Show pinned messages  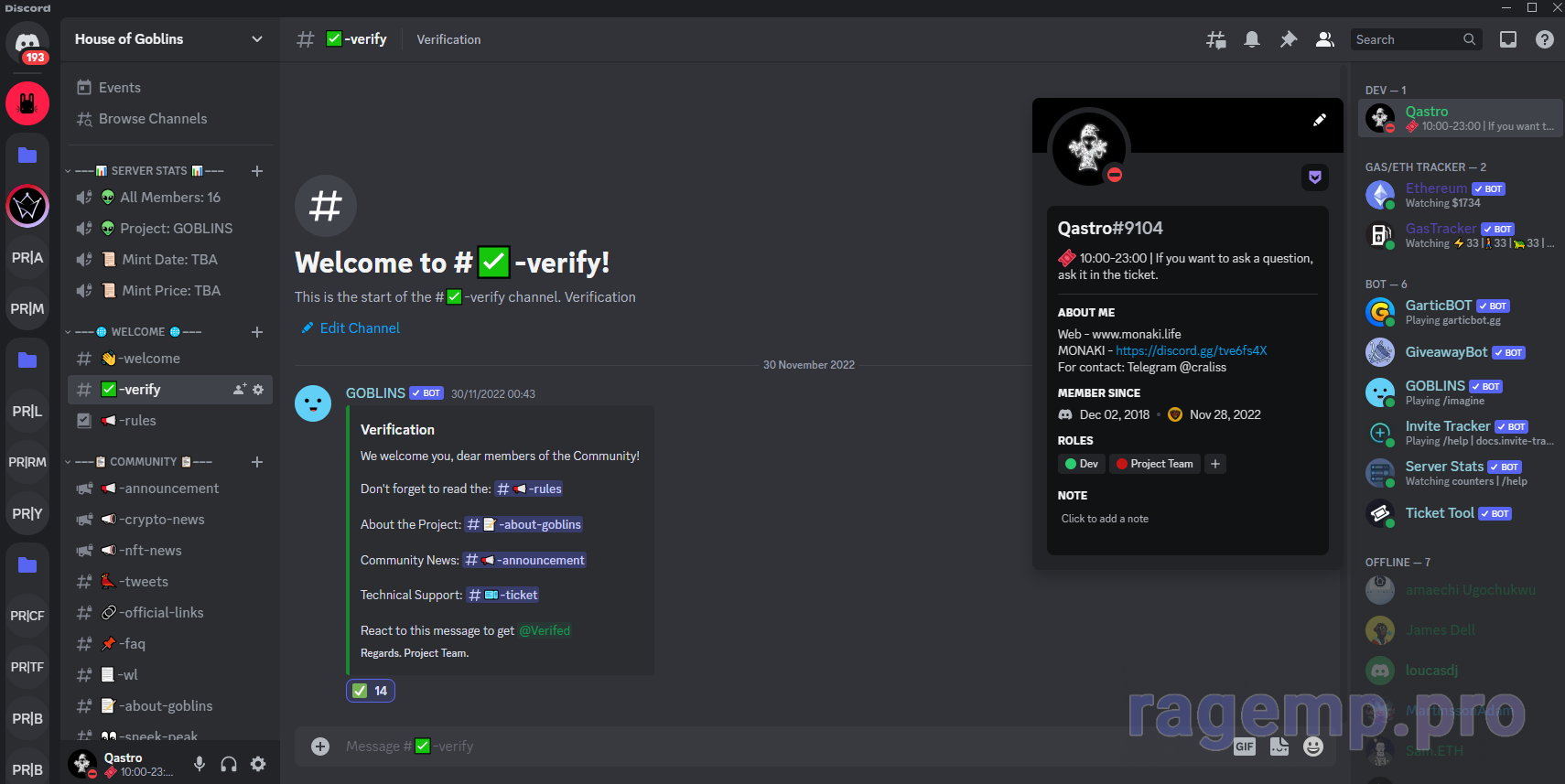click(x=1289, y=39)
